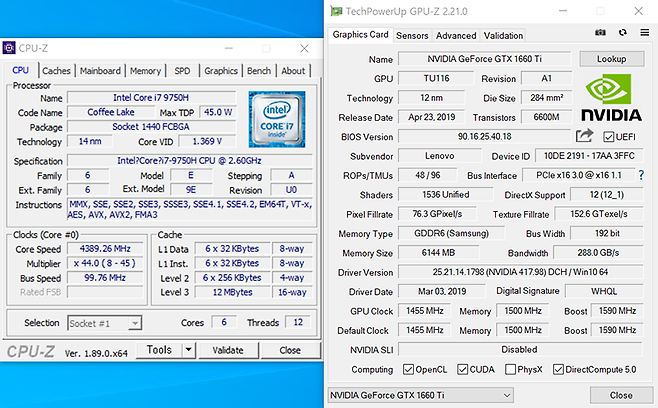Click the Tools button in CPU-Z
The image size is (658, 408).
tap(159, 350)
